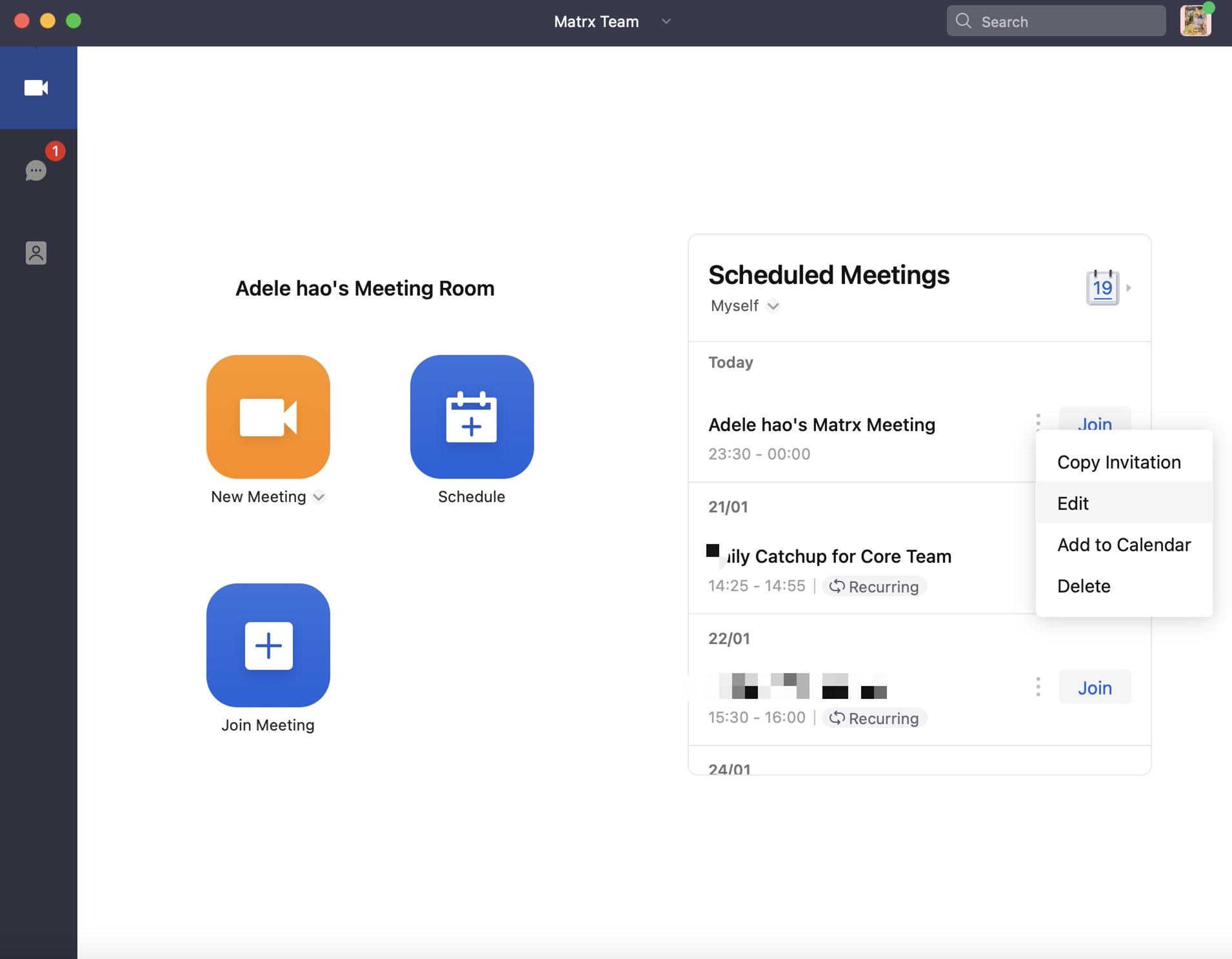Select Edit in the context menu
Image resolution: width=1232 pixels, height=959 pixels.
1073,503
